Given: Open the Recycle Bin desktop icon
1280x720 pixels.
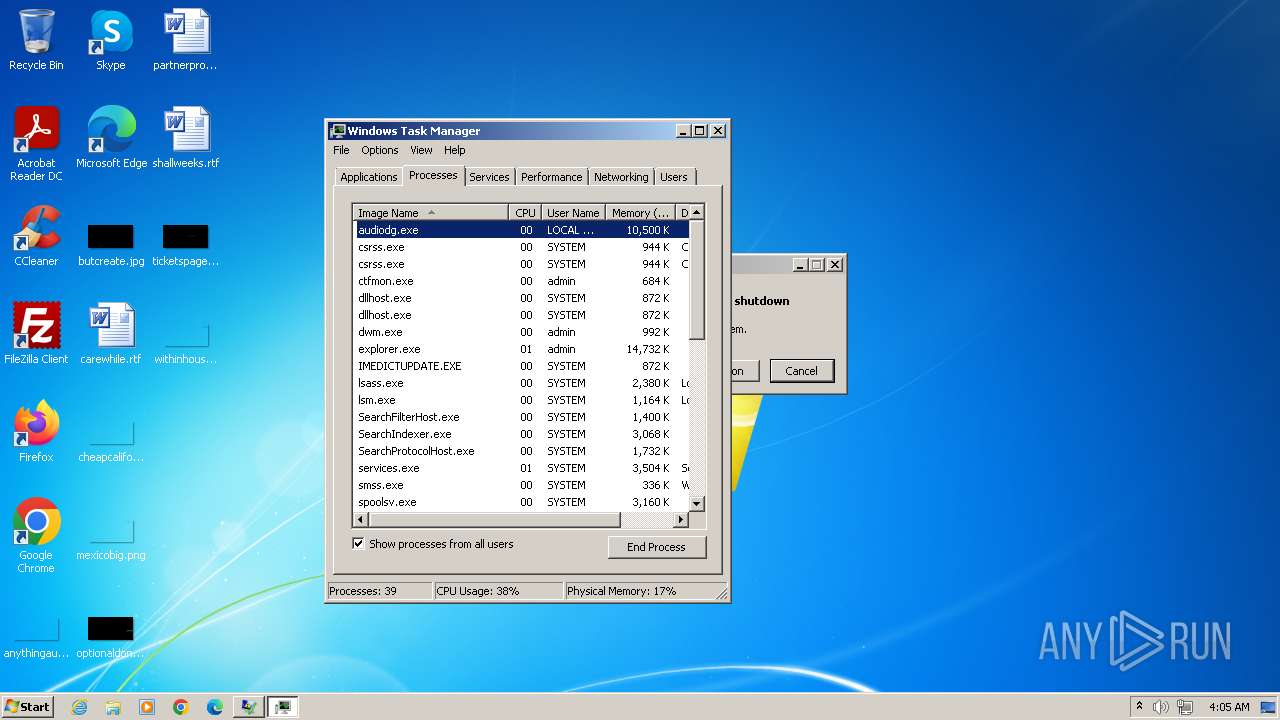Looking at the screenshot, I should click(36, 40).
